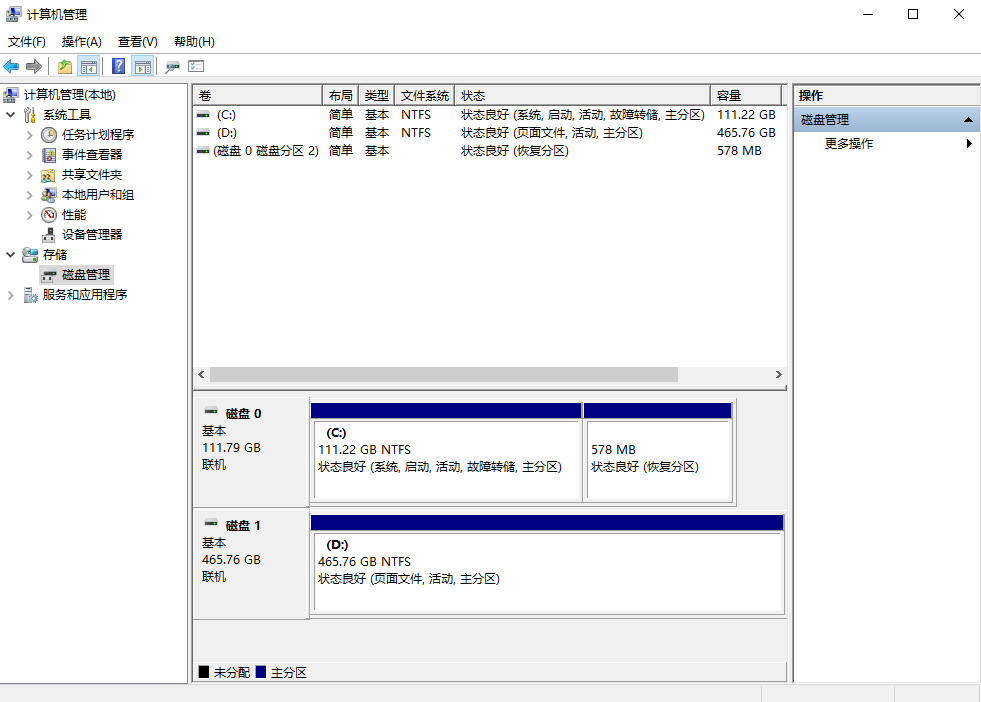Expand the 服务和应用程序 tree node

pyautogui.click(x=11, y=295)
